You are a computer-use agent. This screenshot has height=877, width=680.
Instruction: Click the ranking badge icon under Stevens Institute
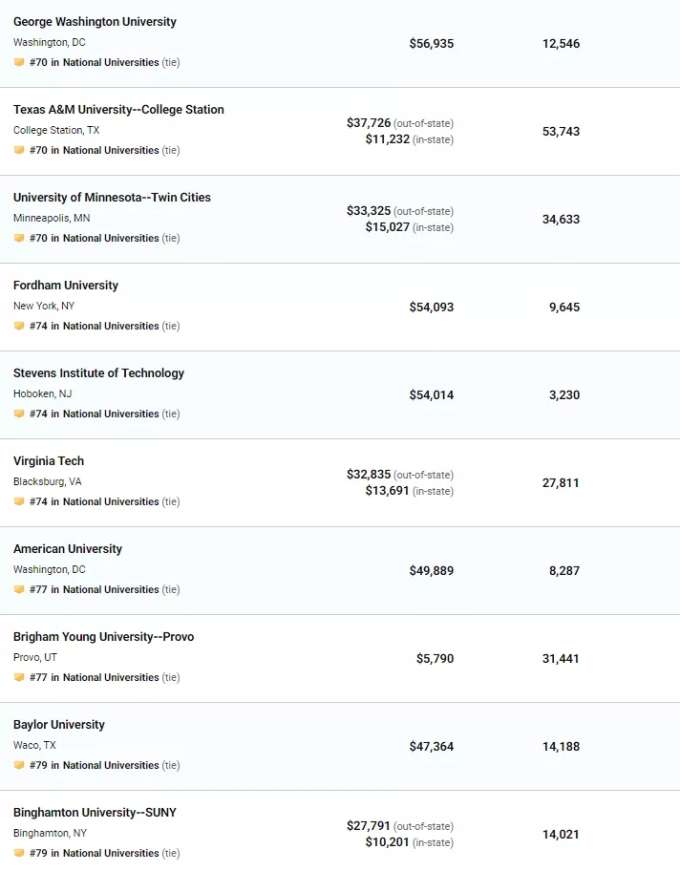click(19, 413)
